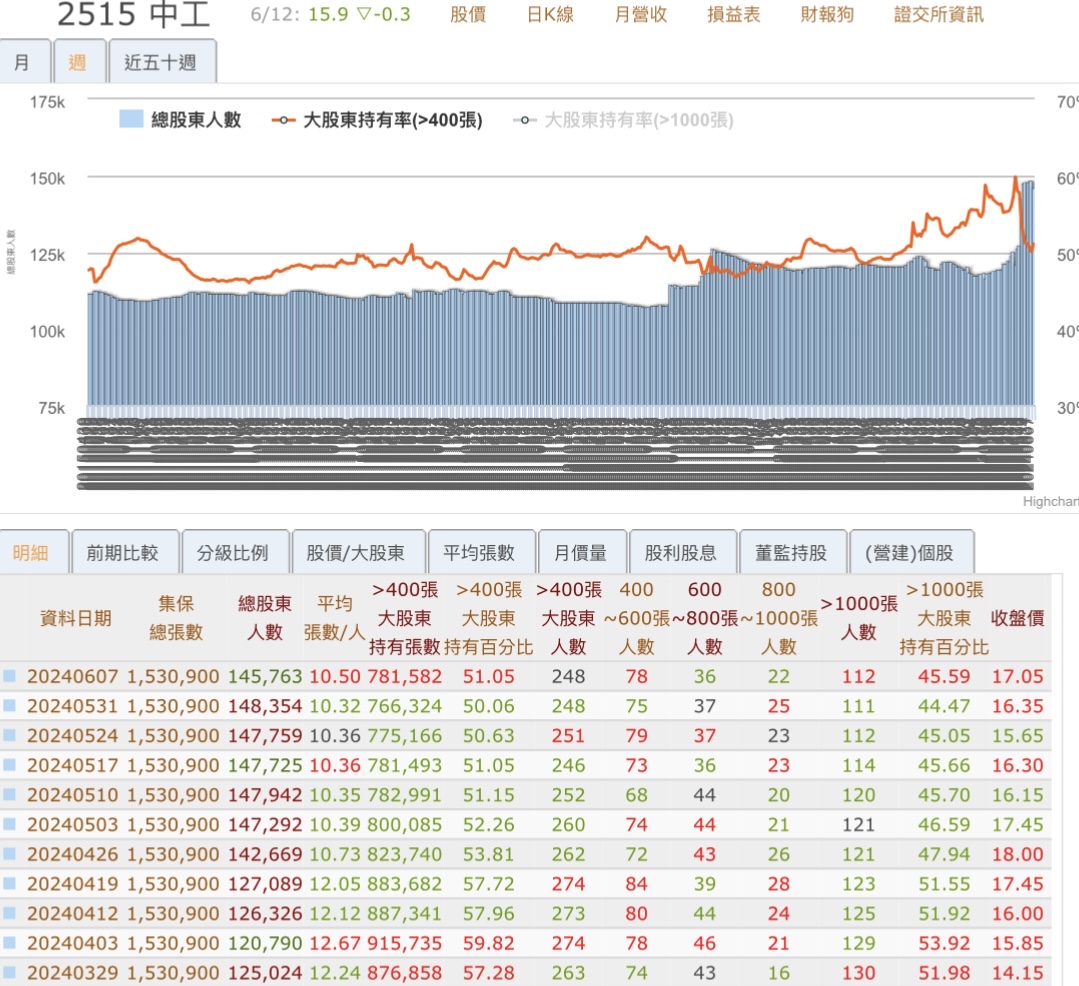Click the 月營收 menu item

click(641, 15)
